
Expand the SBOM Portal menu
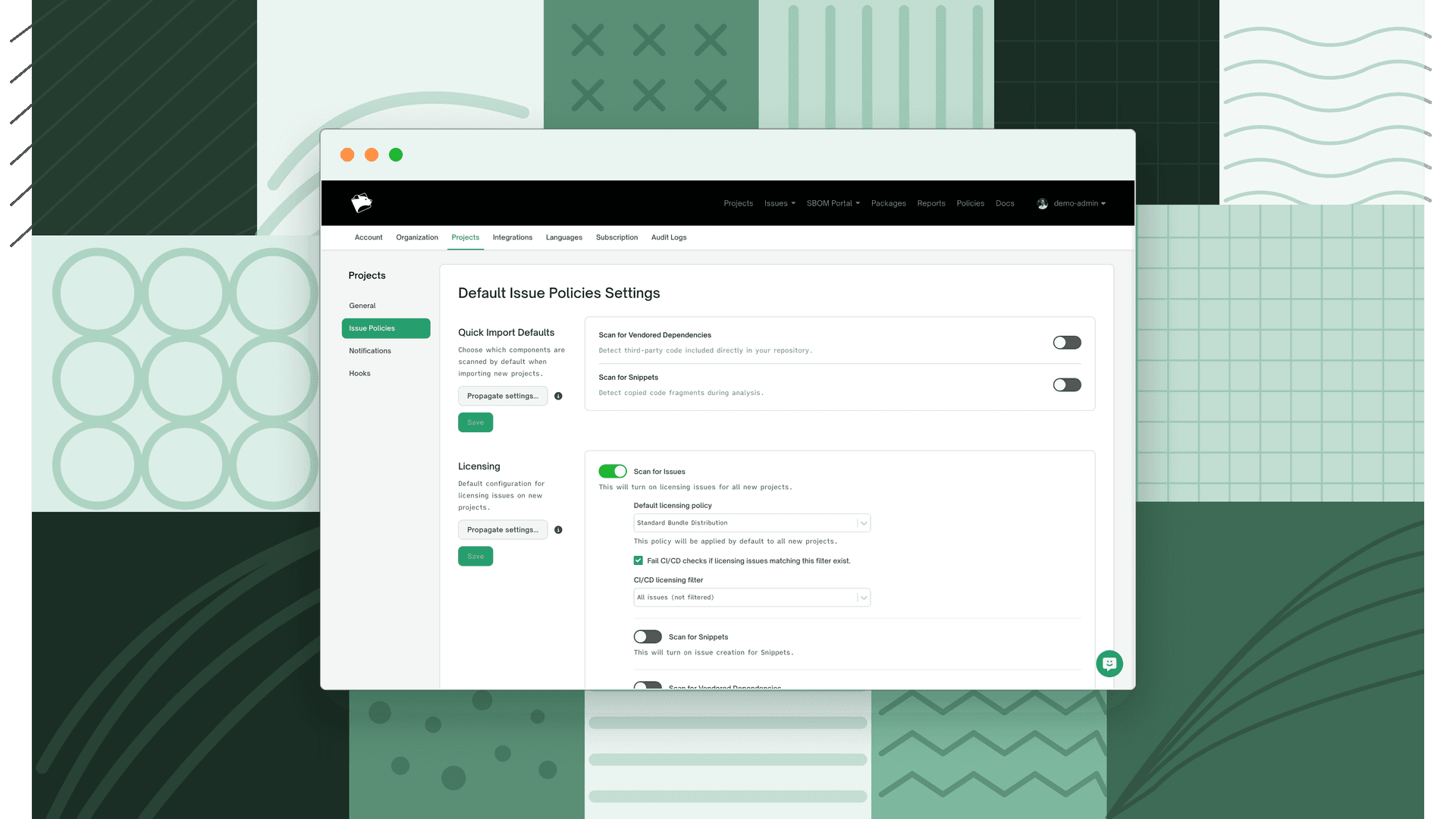(x=833, y=203)
